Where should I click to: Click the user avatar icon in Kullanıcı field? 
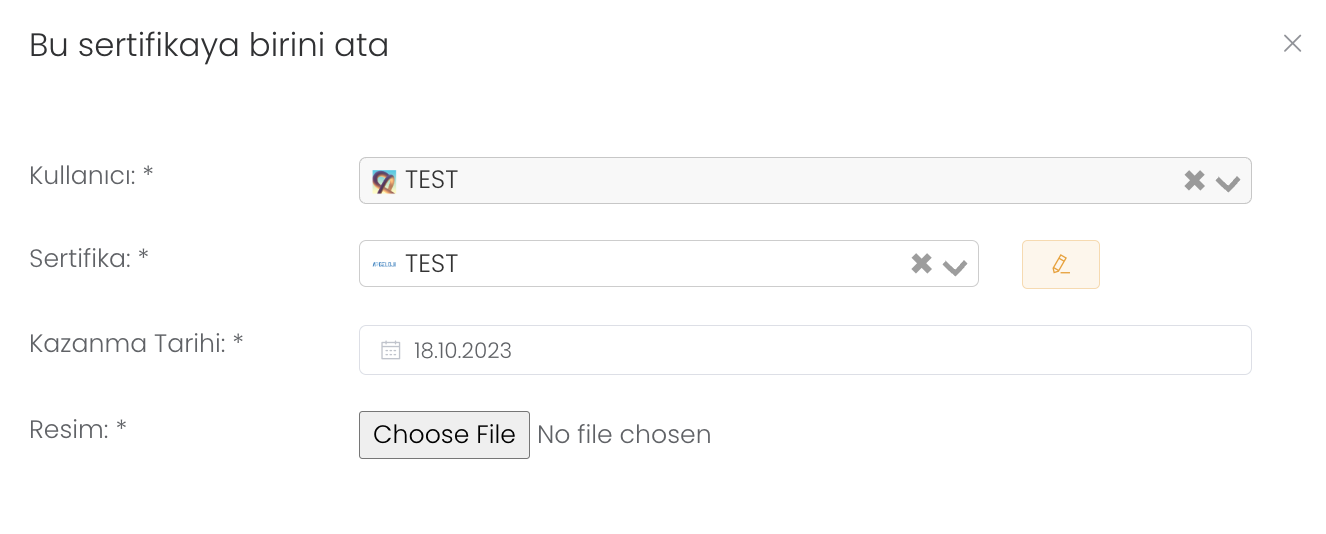(x=384, y=181)
